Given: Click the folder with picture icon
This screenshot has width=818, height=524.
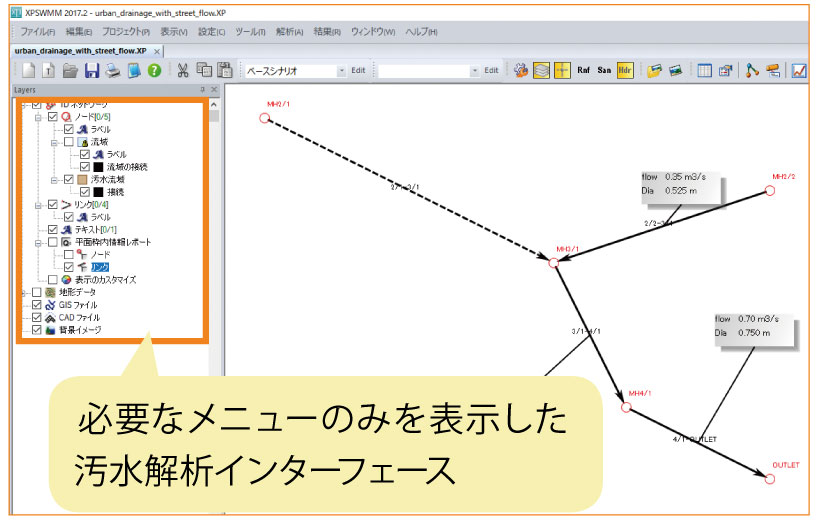Looking at the screenshot, I should (654, 70).
